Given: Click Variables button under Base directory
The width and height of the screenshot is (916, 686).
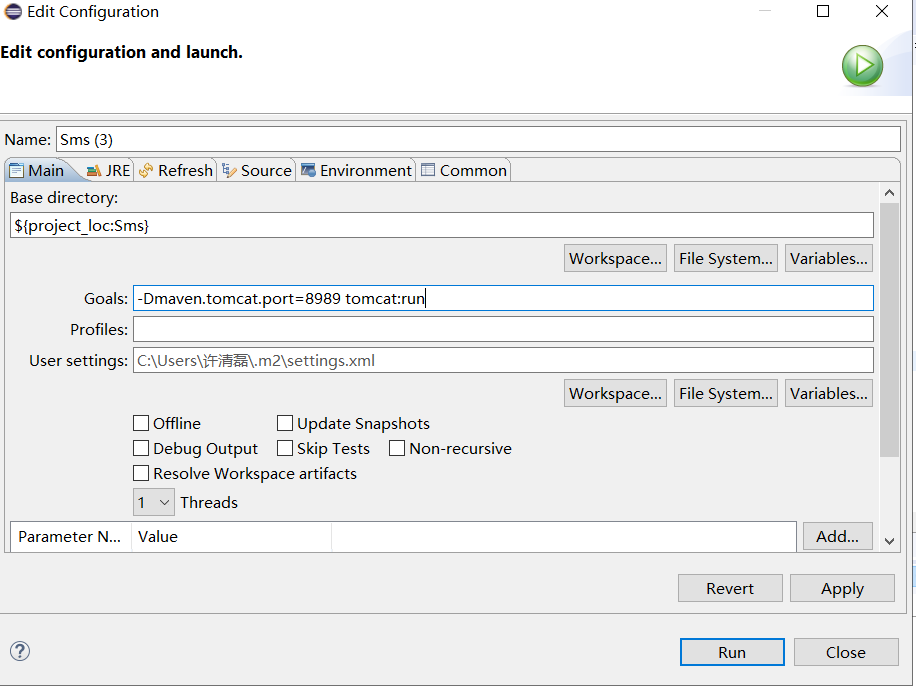Looking at the screenshot, I should point(828,258).
